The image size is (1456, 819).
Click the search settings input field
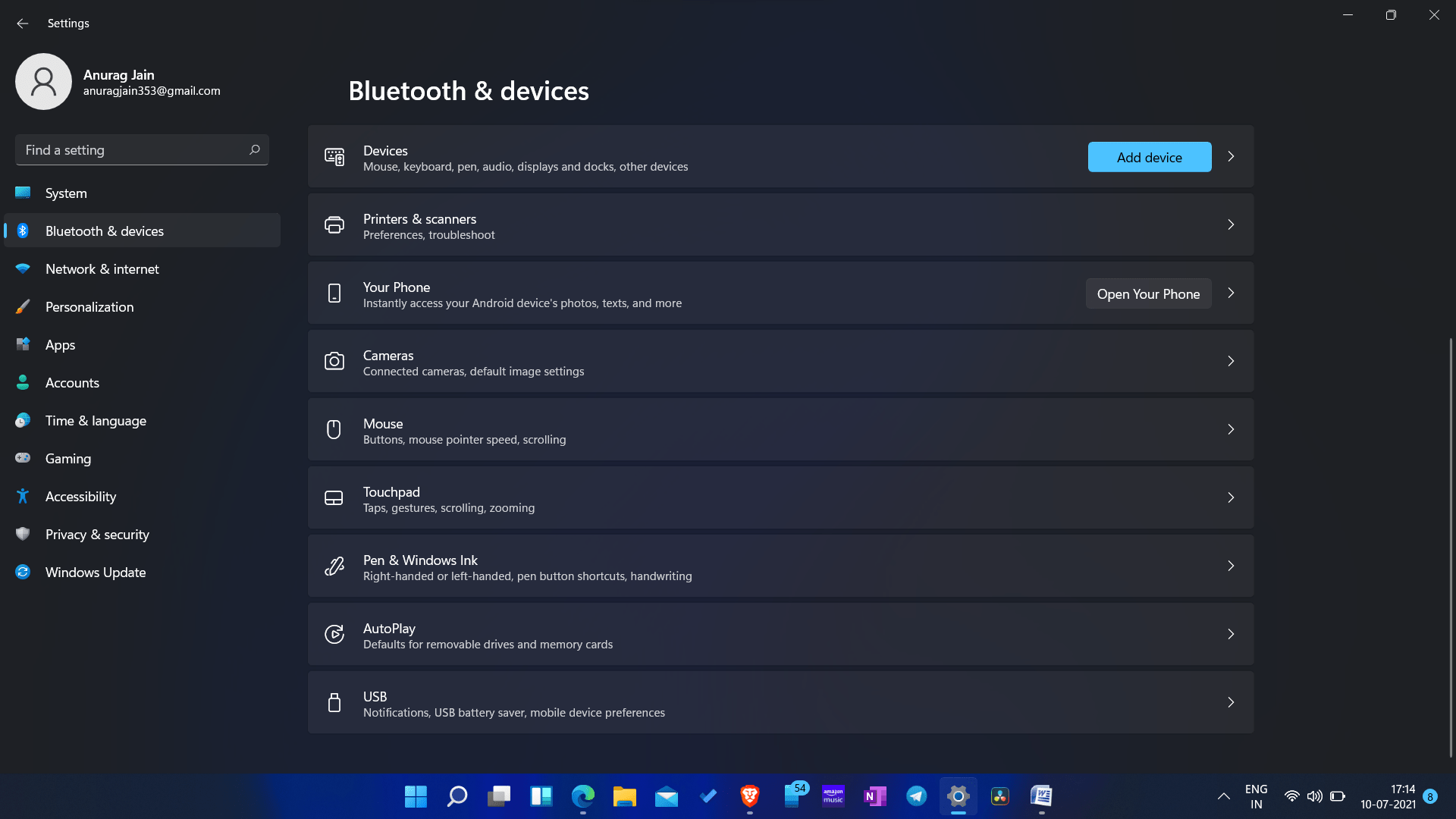tap(142, 149)
